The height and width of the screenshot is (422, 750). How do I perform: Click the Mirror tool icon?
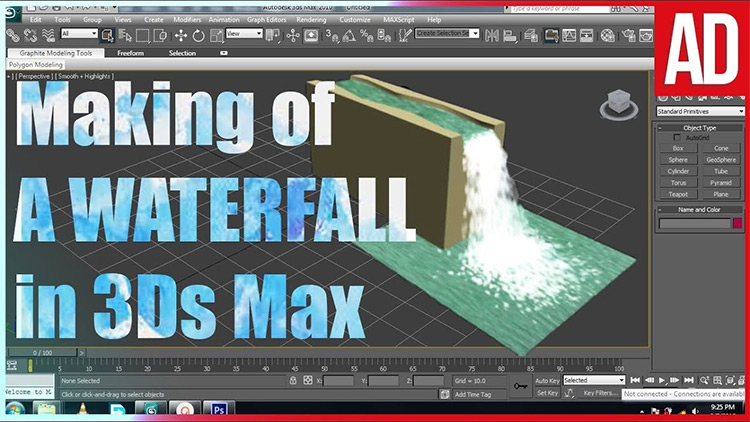[x=492, y=35]
